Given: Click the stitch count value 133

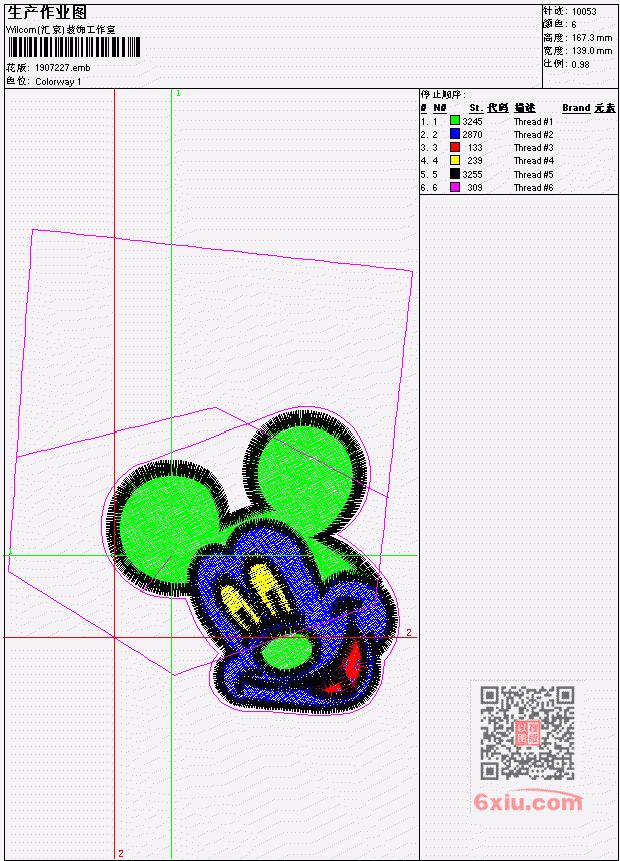Looking at the screenshot, I should pyautogui.click(x=475, y=148).
